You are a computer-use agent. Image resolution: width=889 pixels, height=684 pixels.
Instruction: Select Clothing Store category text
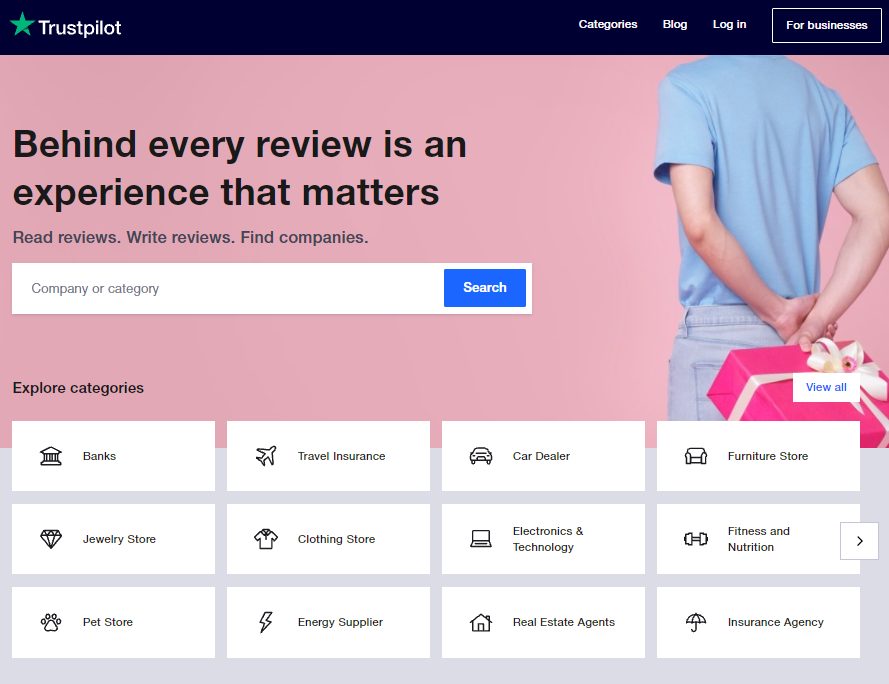(336, 539)
